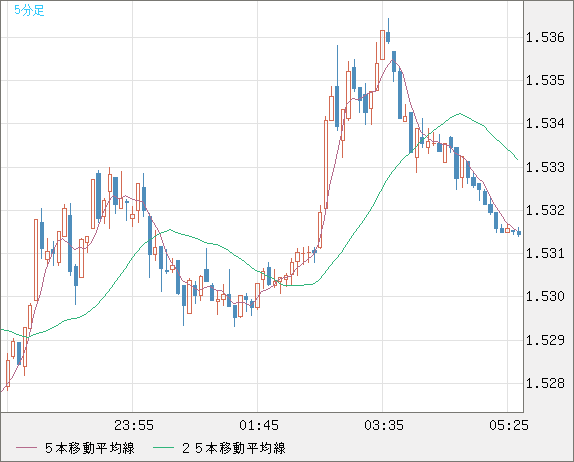Click the 1.533 price axis label

[x=545, y=167]
